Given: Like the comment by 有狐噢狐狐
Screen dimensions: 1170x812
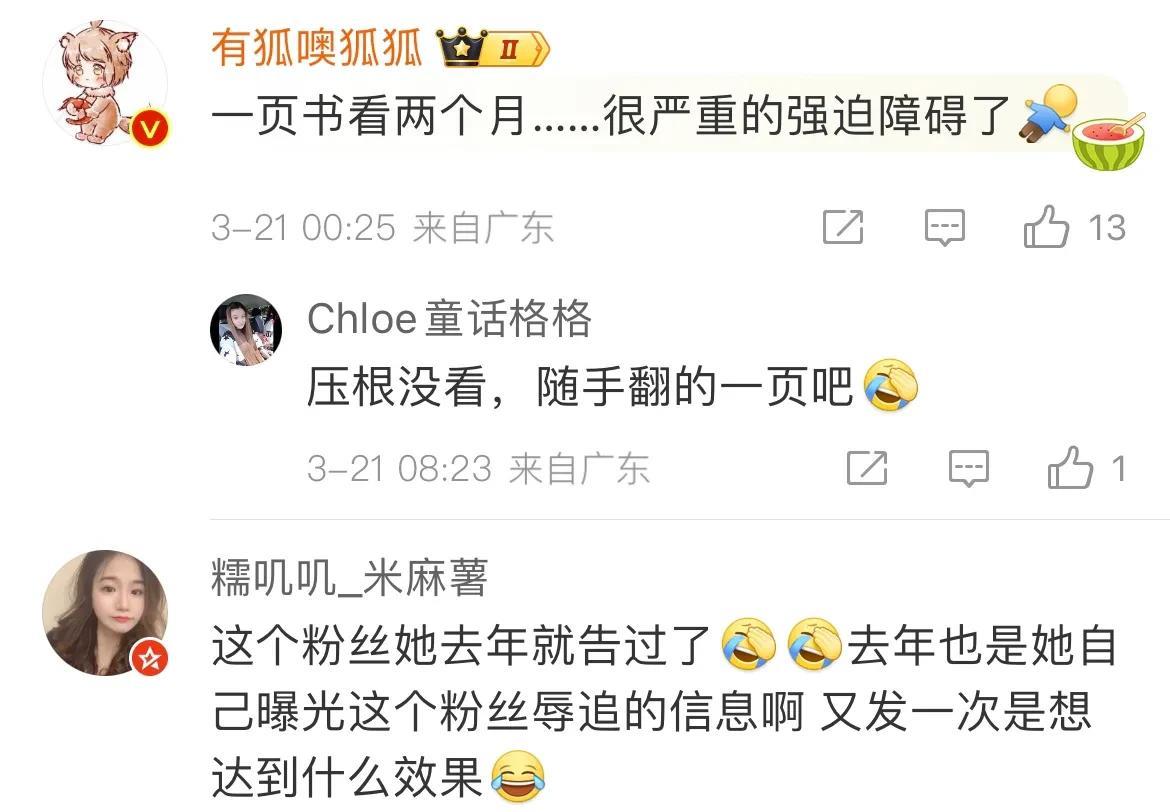Looking at the screenshot, I should (x=1046, y=227).
